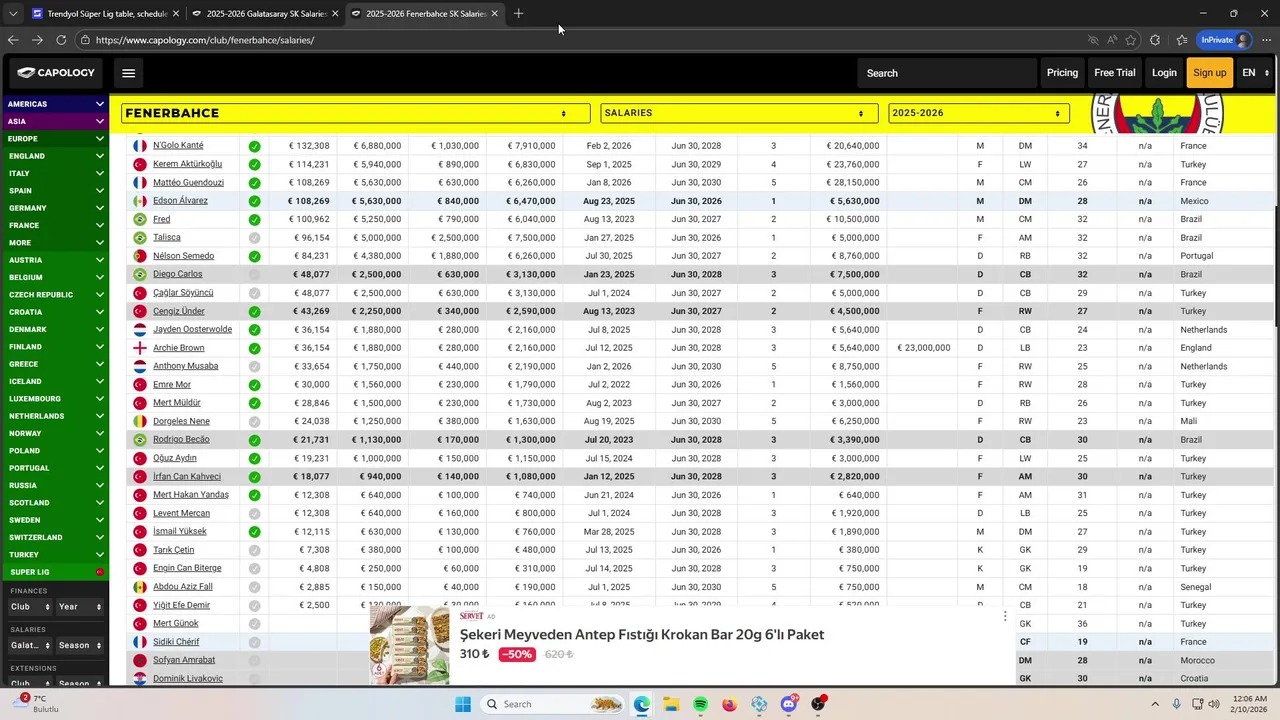Click the France flag next to N'Golo Kanté
Image resolution: width=1280 pixels, height=720 pixels.
point(140,146)
